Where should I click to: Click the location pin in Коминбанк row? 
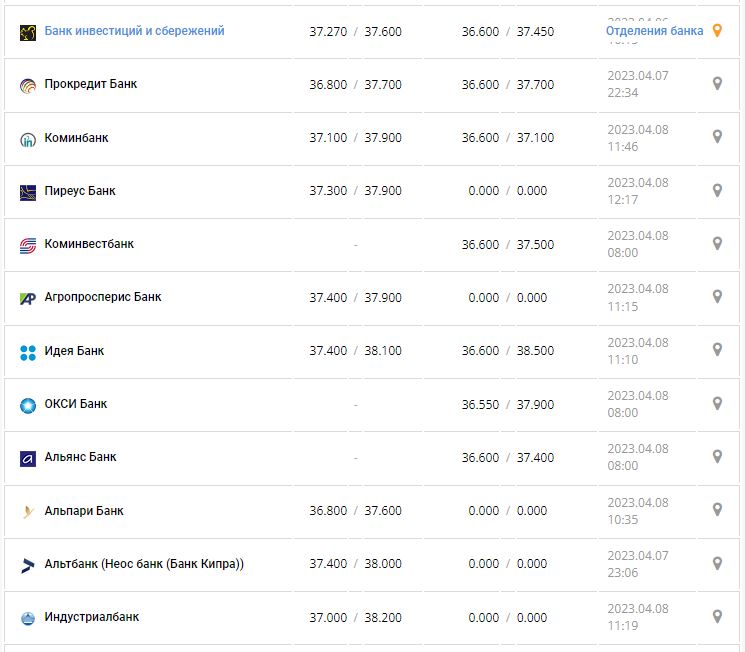pos(717,137)
